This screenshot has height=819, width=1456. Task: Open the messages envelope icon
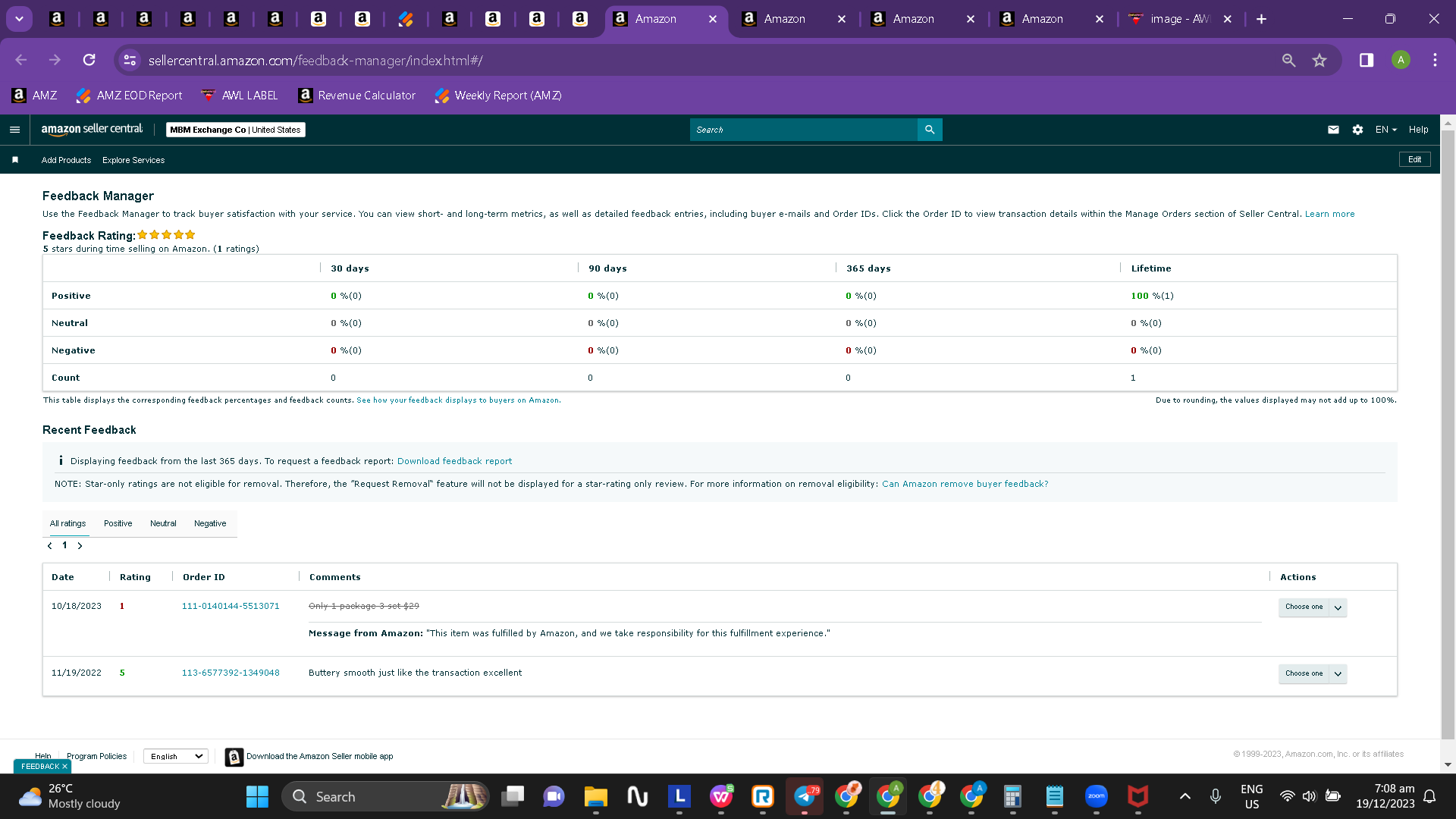[1333, 130]
